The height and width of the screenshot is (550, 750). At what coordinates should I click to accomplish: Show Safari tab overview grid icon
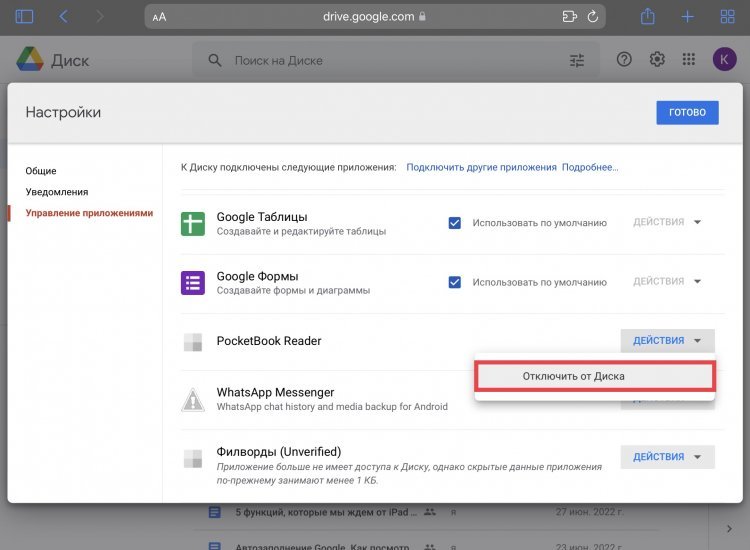tap(725, 17)
